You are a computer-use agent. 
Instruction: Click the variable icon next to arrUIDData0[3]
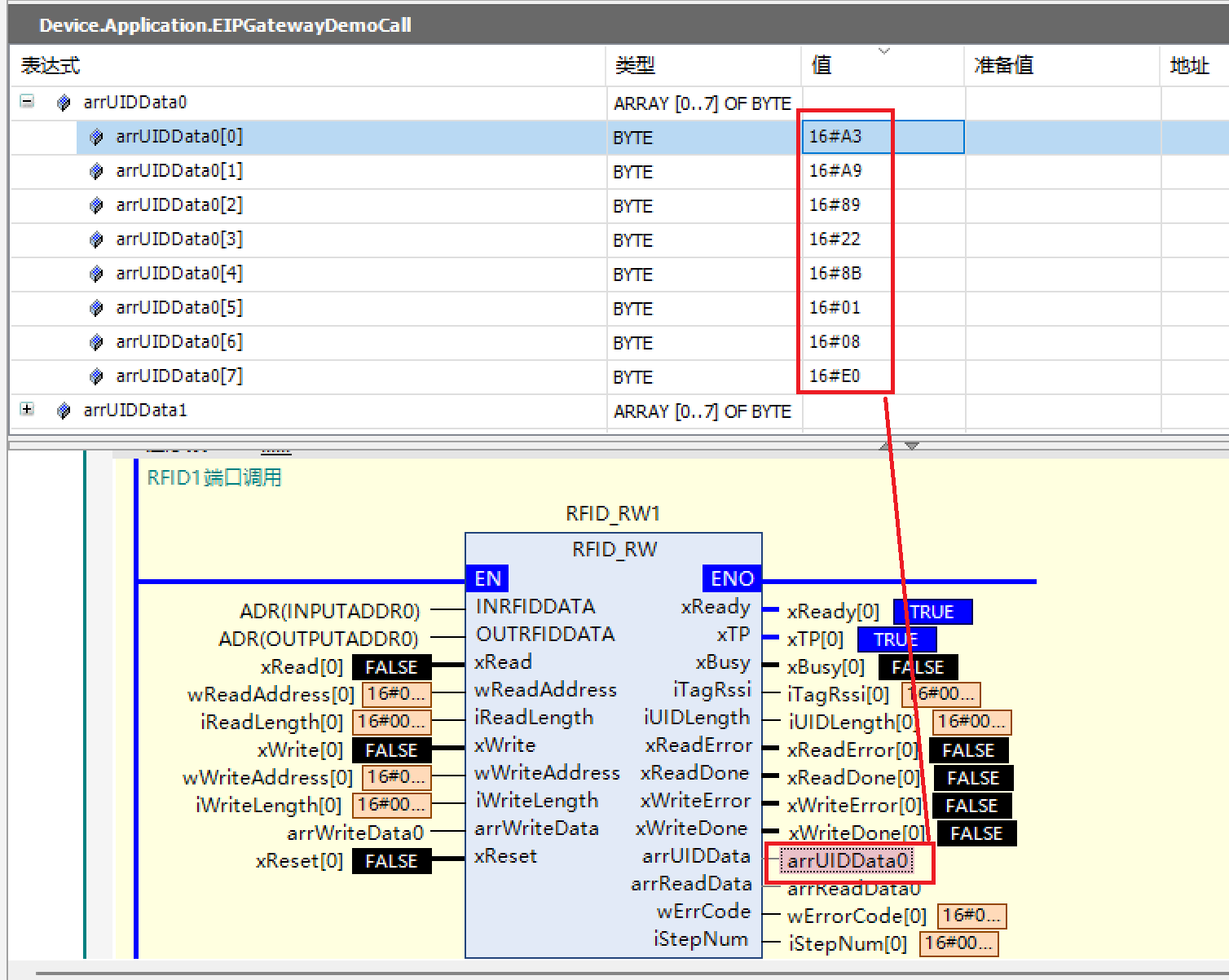[96, 239]
